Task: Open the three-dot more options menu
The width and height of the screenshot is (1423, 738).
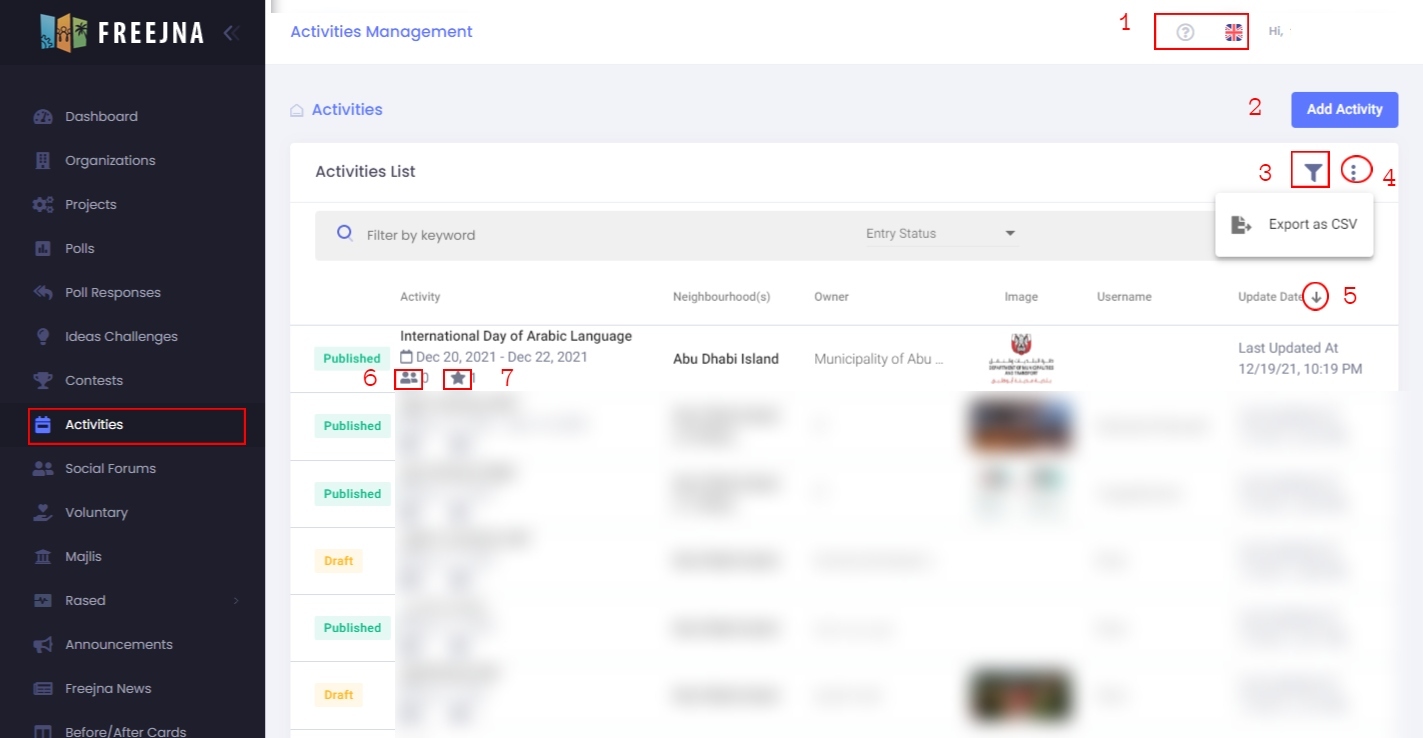Action: click(1353, 171)
